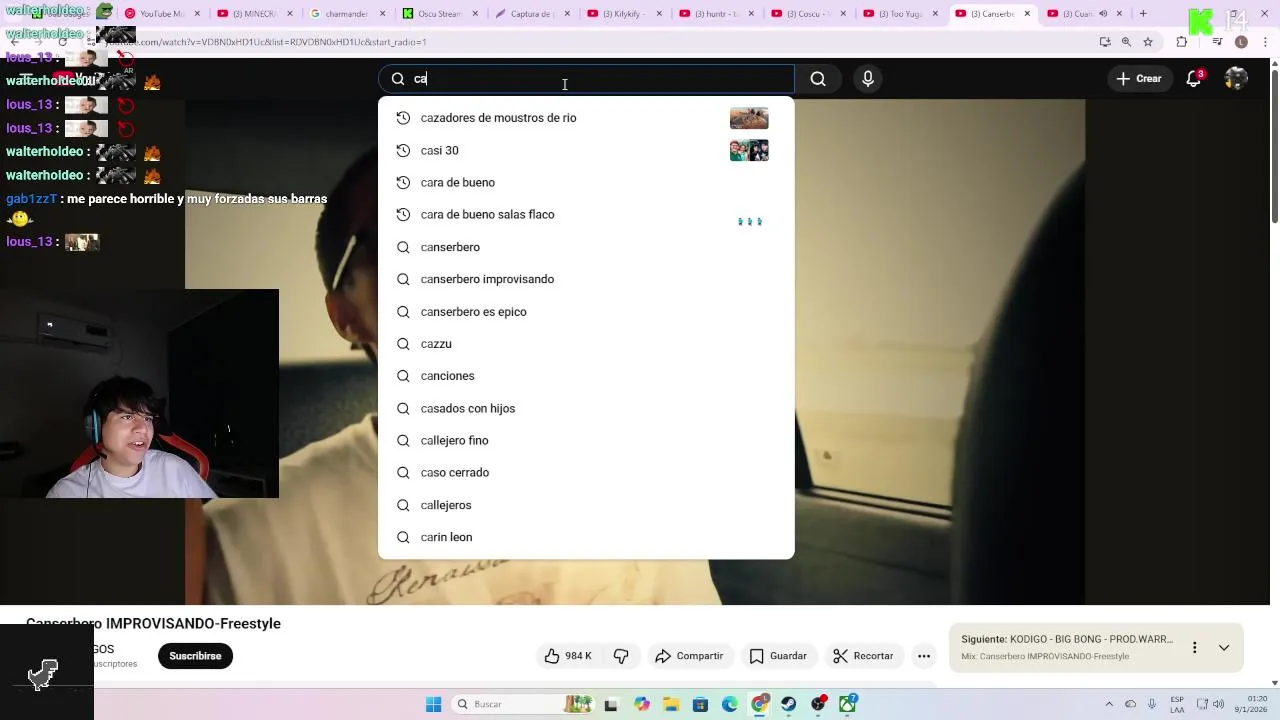Open OBS Studio from the taskbar
1280x720 pixels.
click(819, 704)
